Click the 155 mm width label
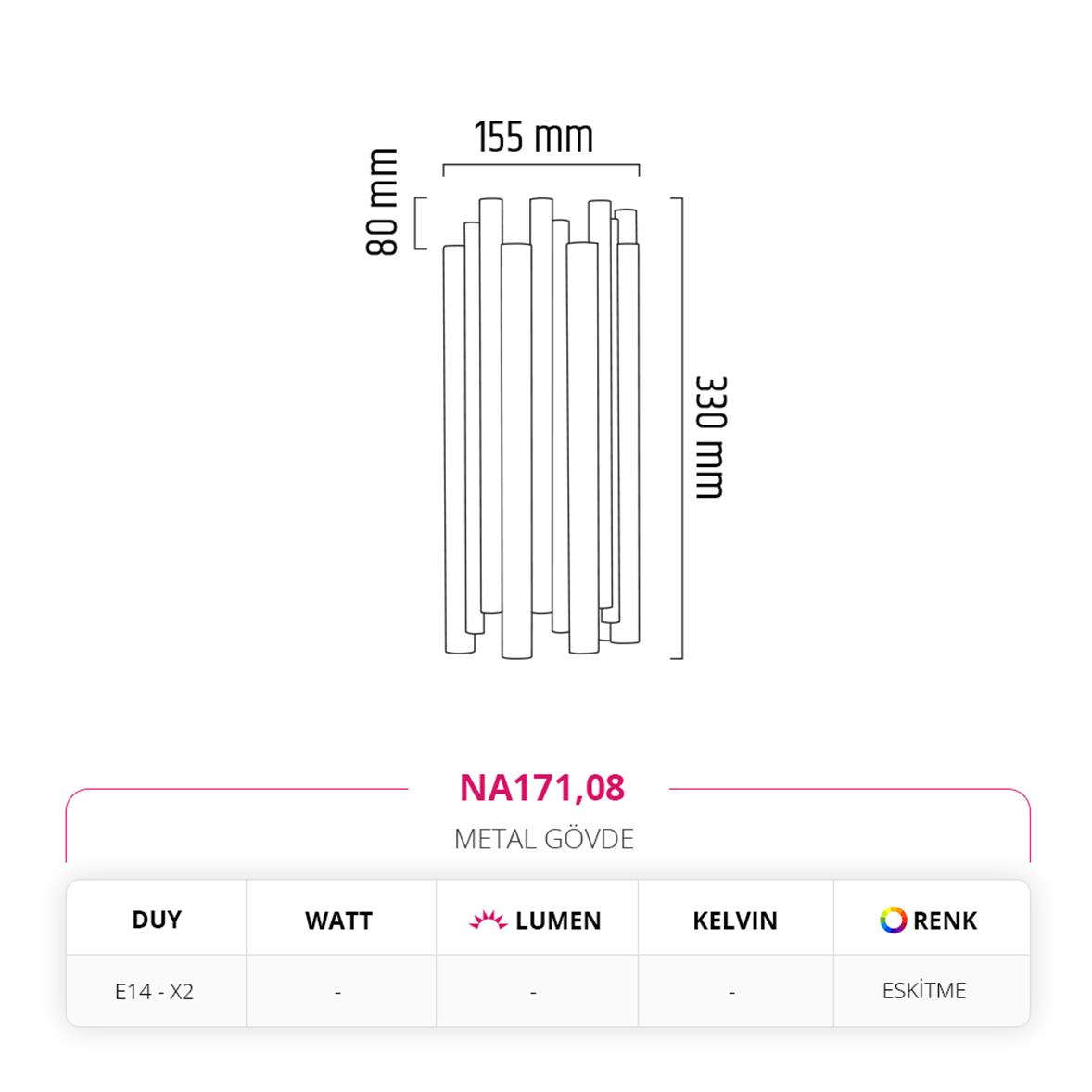Viewport: 1092px width, 1092px height. pos(534,138)
